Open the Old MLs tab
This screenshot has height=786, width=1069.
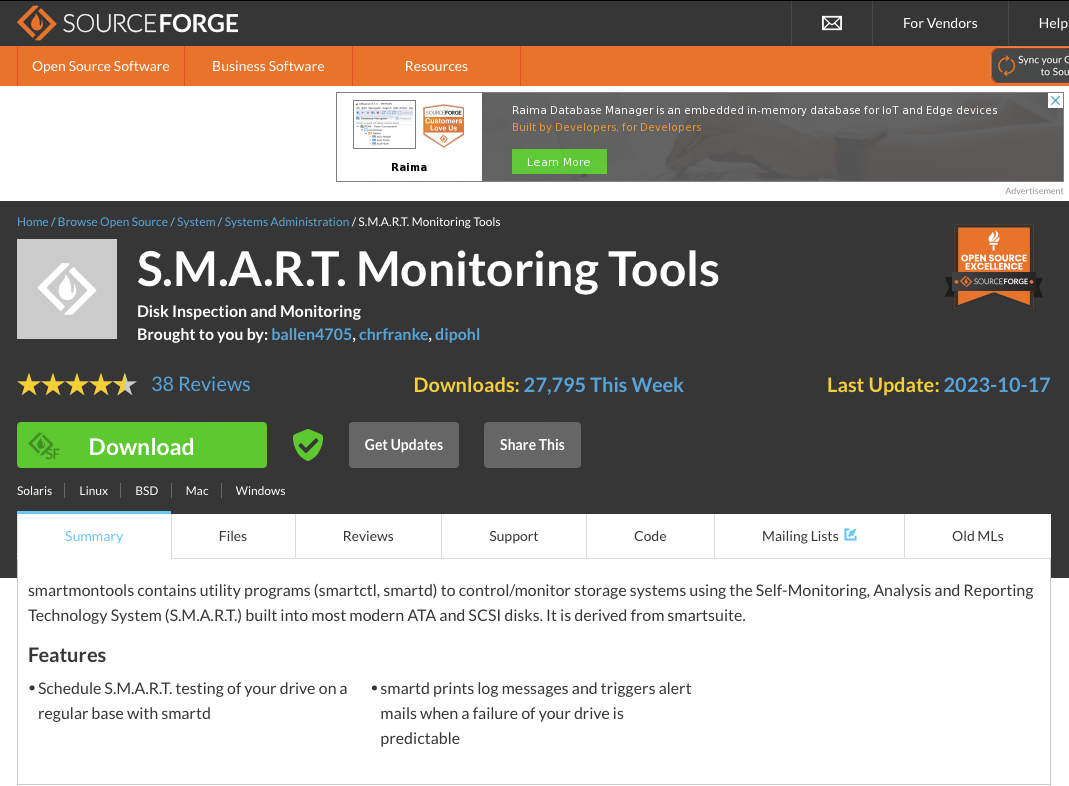[x=978, y=536]
